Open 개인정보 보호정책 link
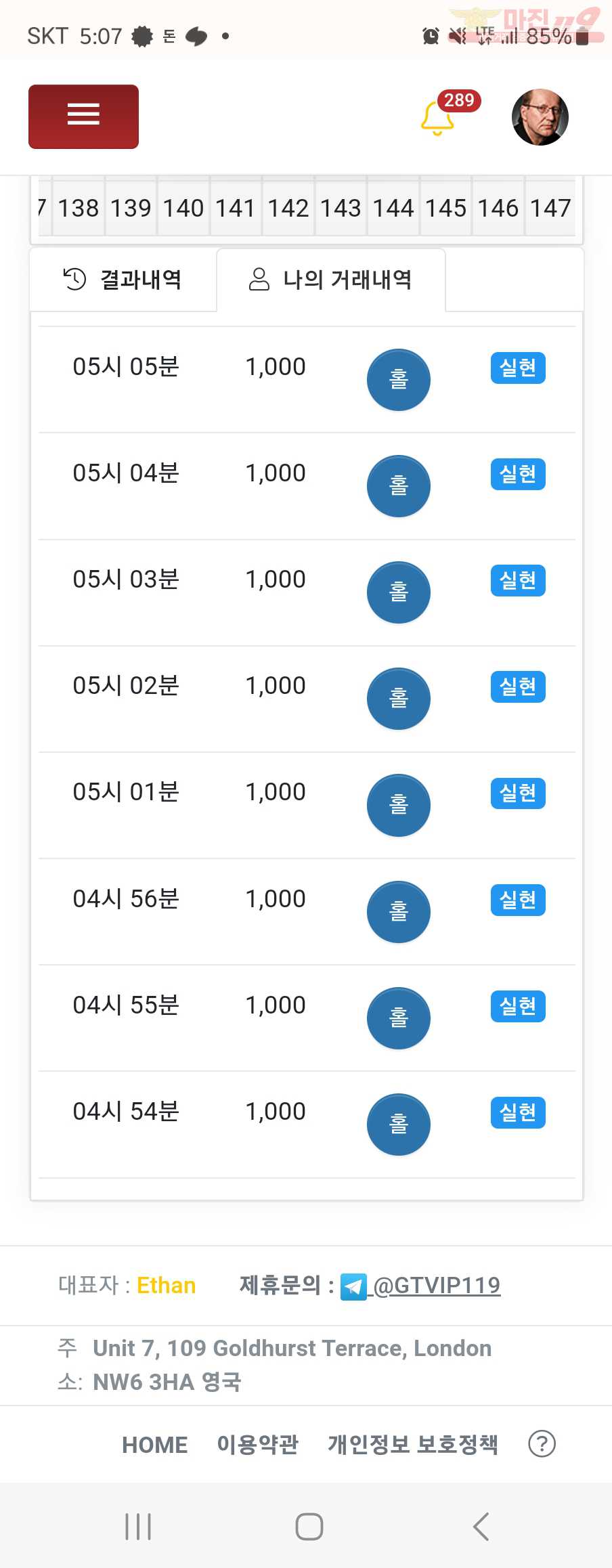The image size is (612, 1568). click(x=413, y=1445)
